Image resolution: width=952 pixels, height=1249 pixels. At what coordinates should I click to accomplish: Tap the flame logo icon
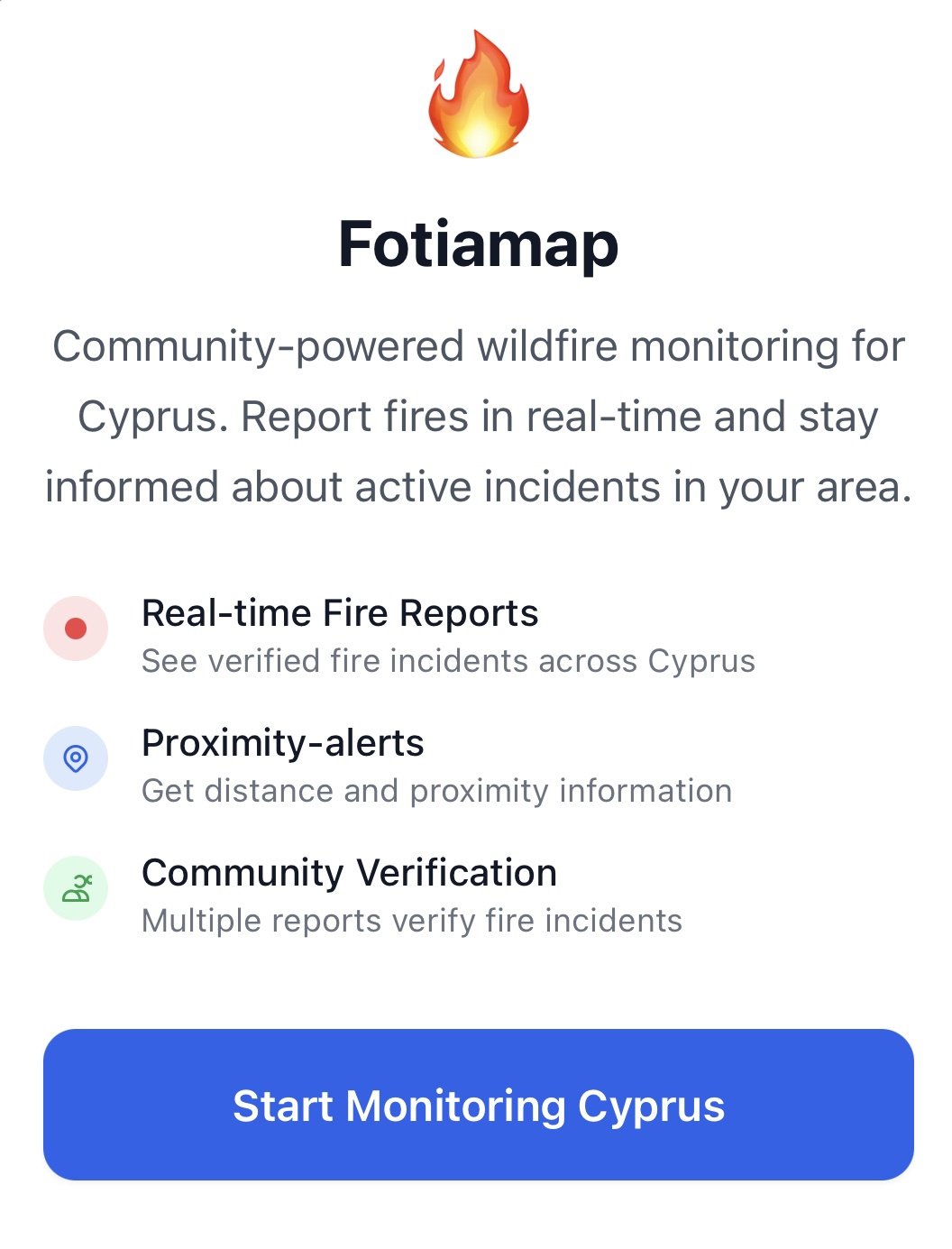point(479,94)
